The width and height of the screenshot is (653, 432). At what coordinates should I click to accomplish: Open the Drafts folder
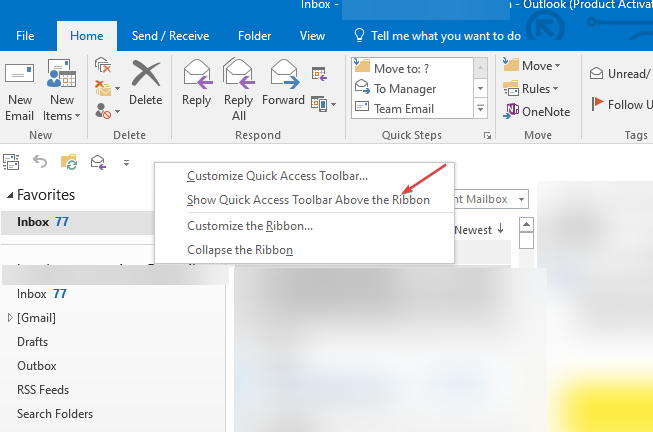point(32,342)
